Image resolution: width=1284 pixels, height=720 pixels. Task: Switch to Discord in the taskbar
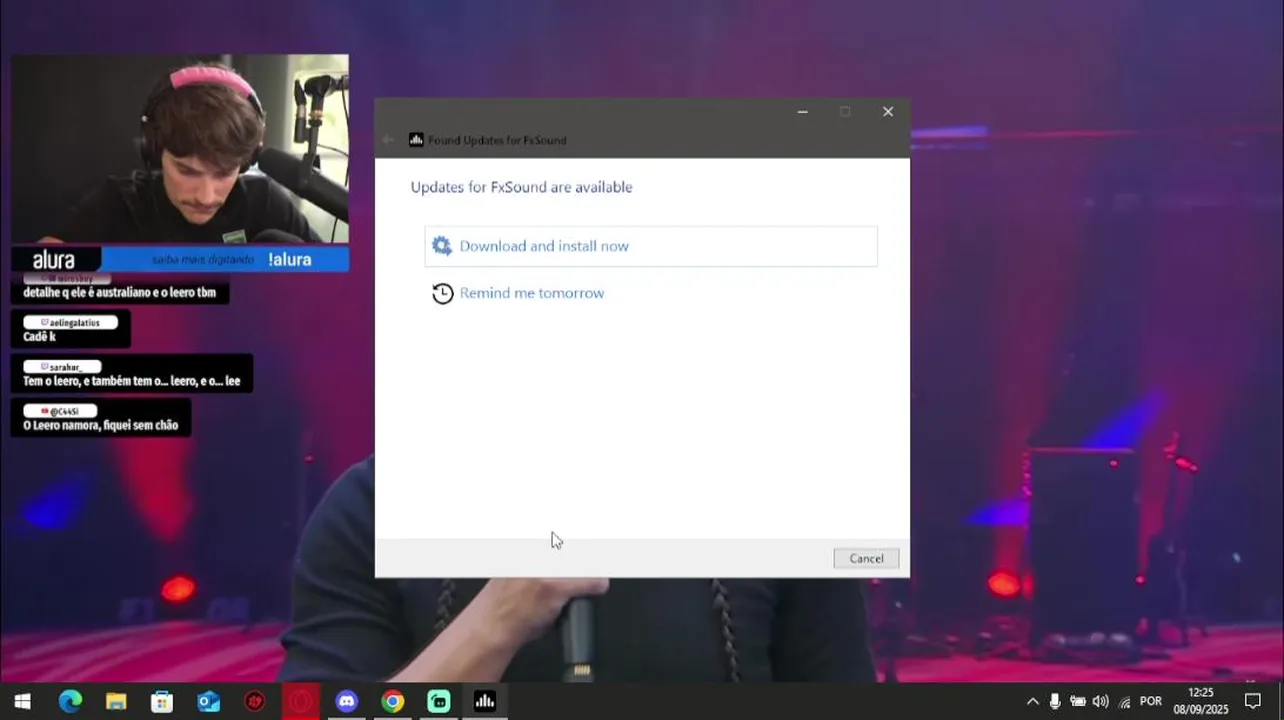(x=347, y=701)
